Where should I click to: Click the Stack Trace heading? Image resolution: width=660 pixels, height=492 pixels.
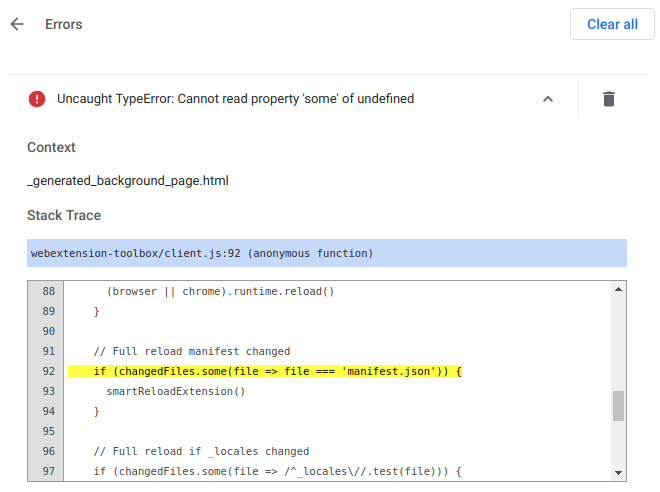point(64,215)
